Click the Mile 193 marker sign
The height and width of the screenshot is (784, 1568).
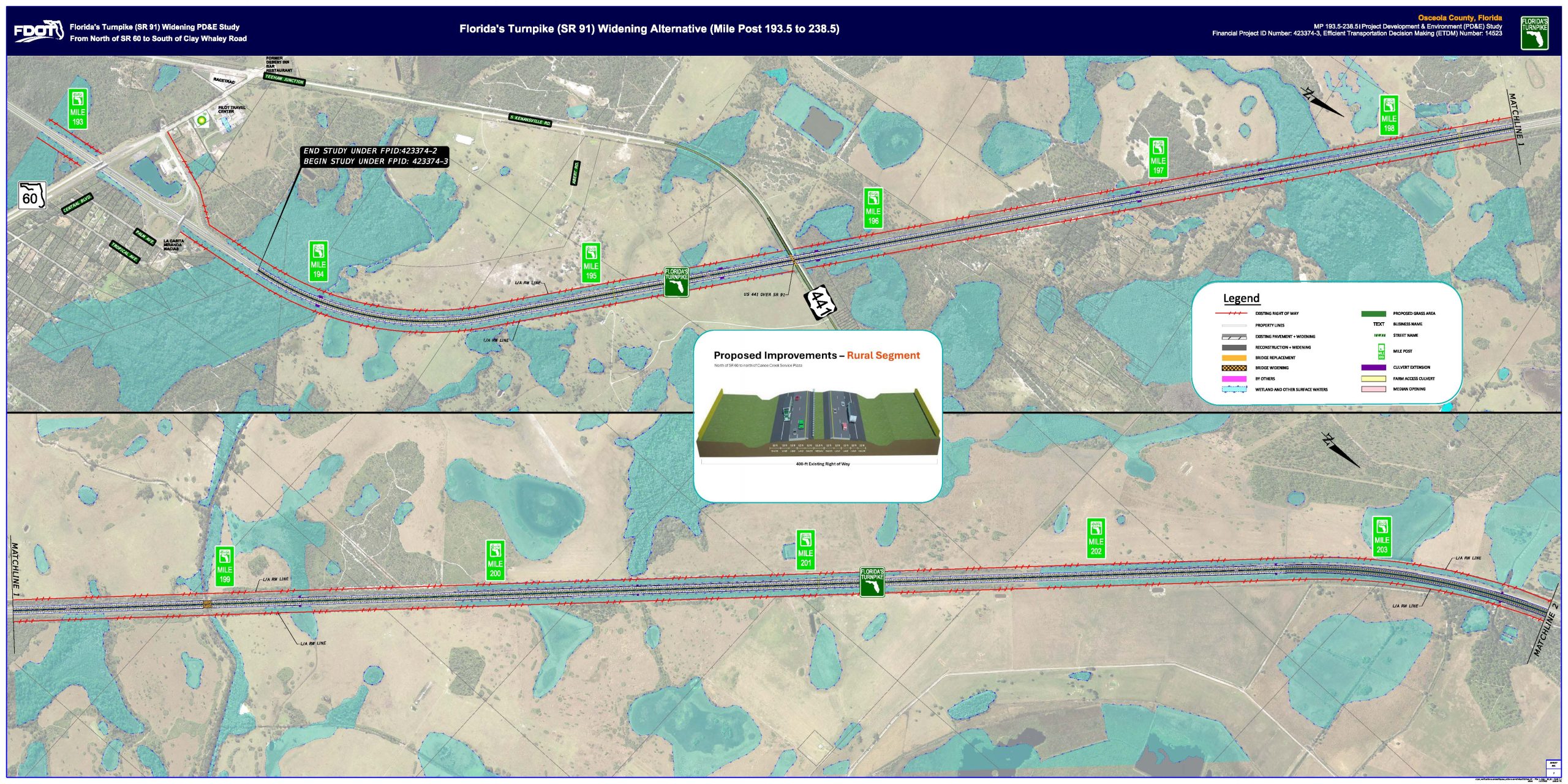coord(77,108)
